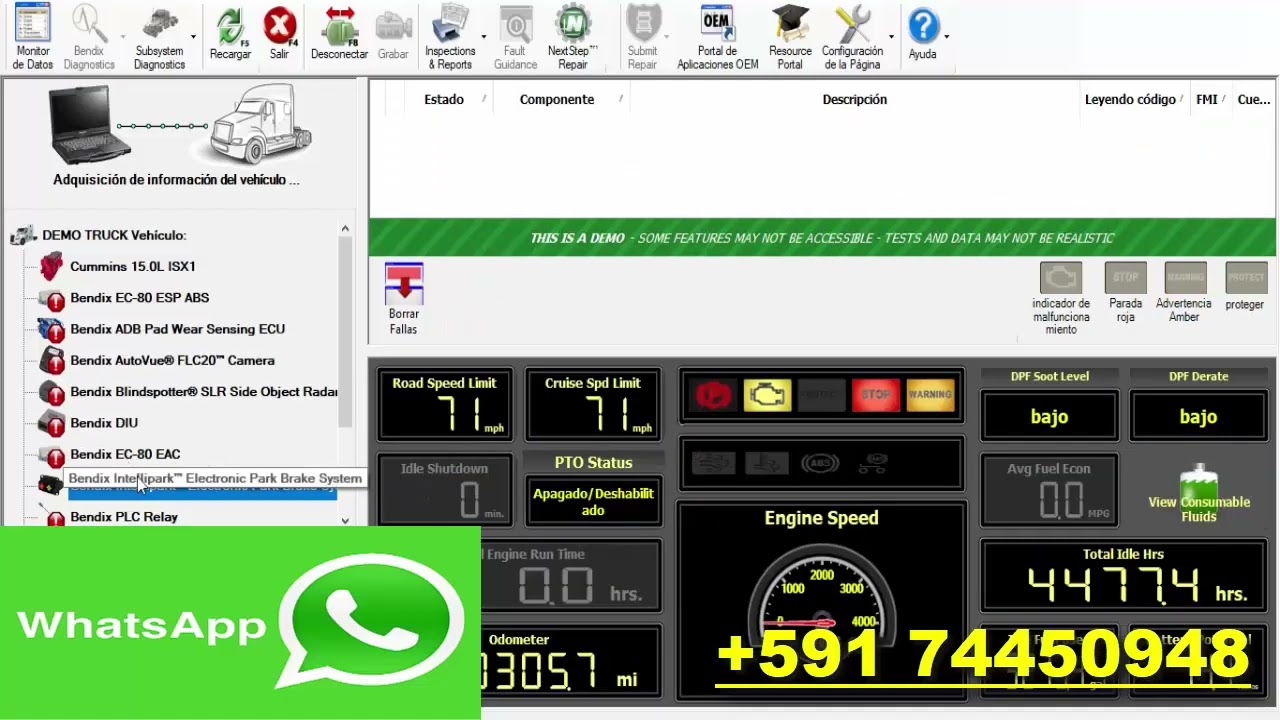Click the DPF Soot Level value
Viewport: 1280px width, 720px height.
pos(1049,416)
